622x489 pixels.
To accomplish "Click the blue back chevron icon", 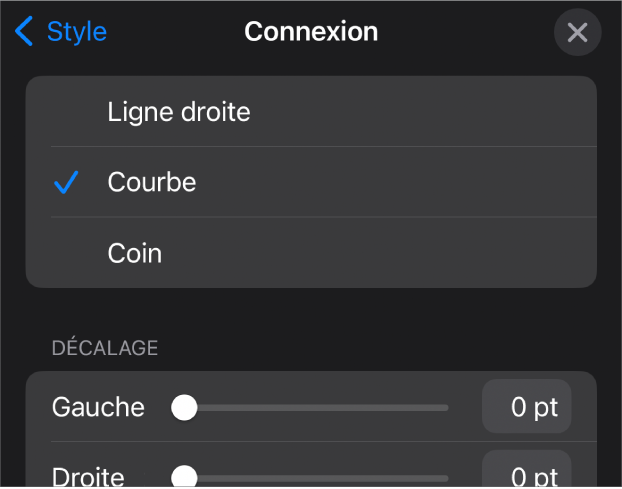I will pos(24,32).
